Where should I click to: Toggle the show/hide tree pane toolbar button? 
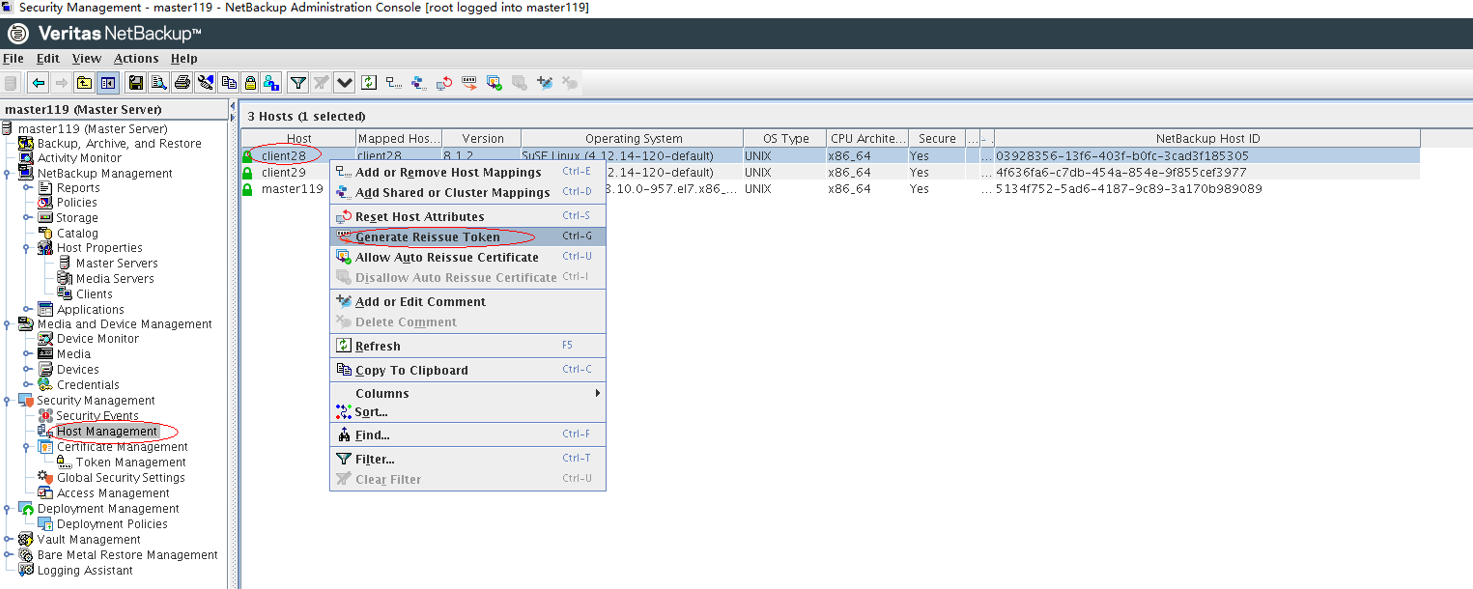(108, 83)
